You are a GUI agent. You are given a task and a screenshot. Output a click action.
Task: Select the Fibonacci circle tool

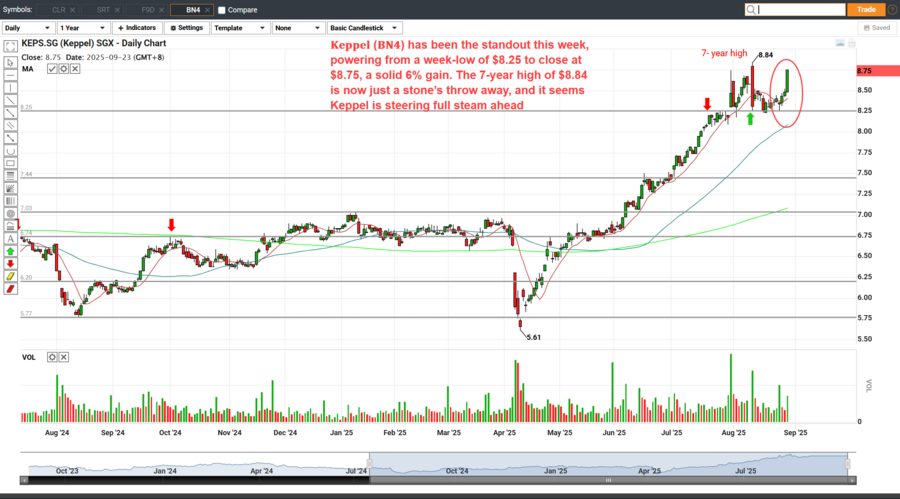tap(10, 214)
